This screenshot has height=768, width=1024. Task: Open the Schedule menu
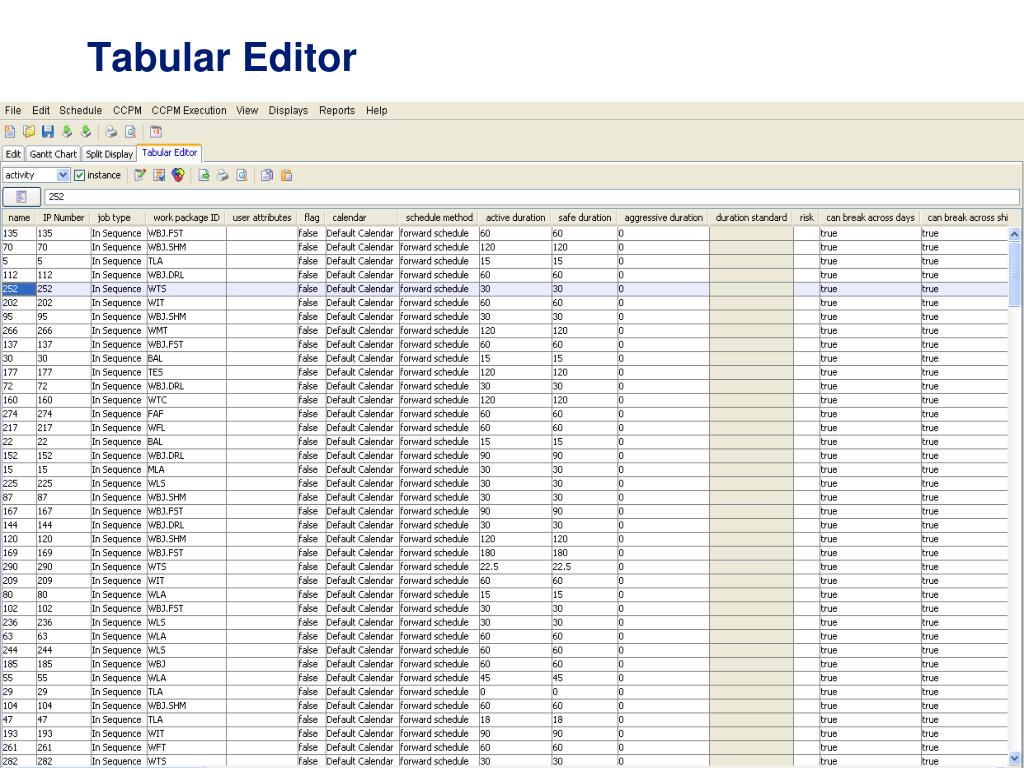point(80,110)
